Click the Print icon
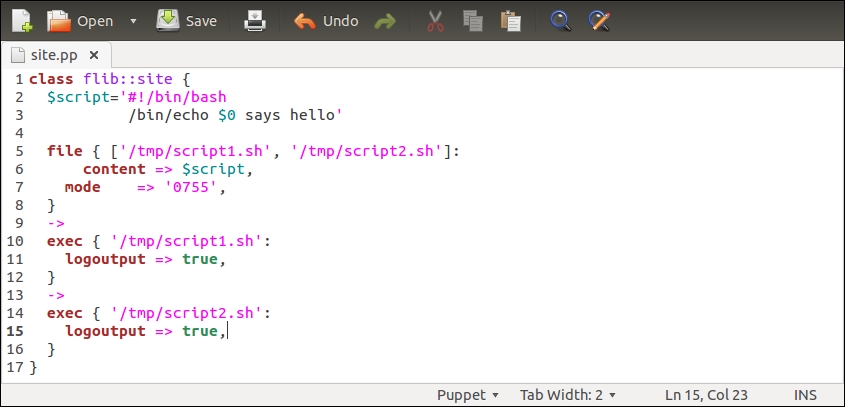845x407 pixels. coord(256,20)
